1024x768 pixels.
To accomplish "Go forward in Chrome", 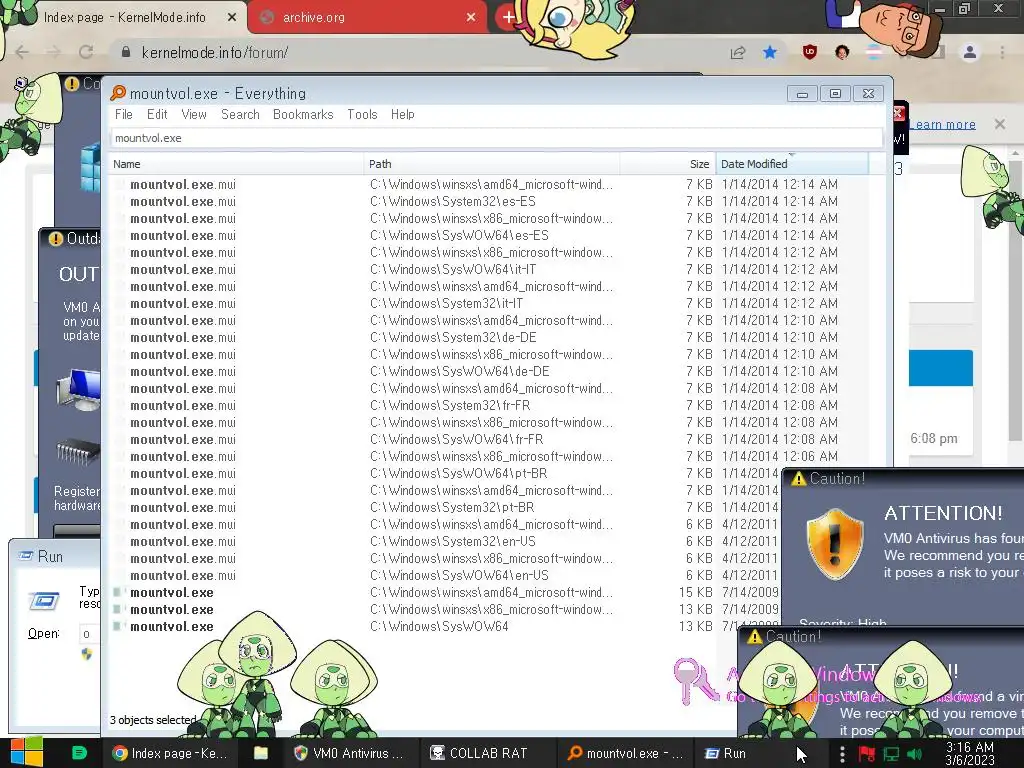I will coord(54,52).
